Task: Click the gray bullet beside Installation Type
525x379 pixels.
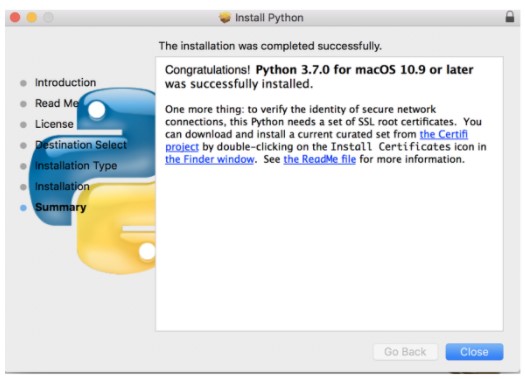Action: (23, 166)
